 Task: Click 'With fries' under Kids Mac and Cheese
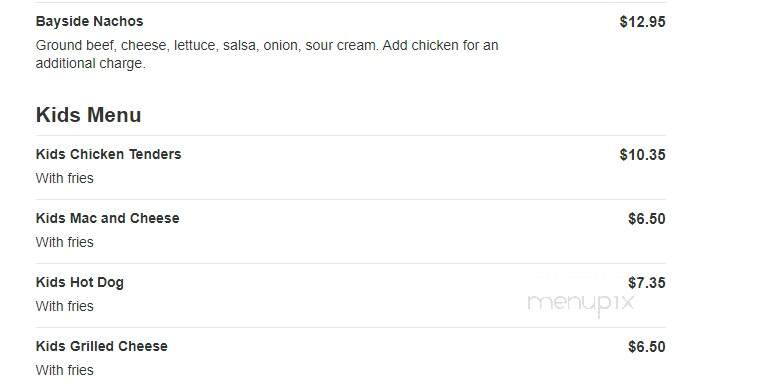click(64, 242)
